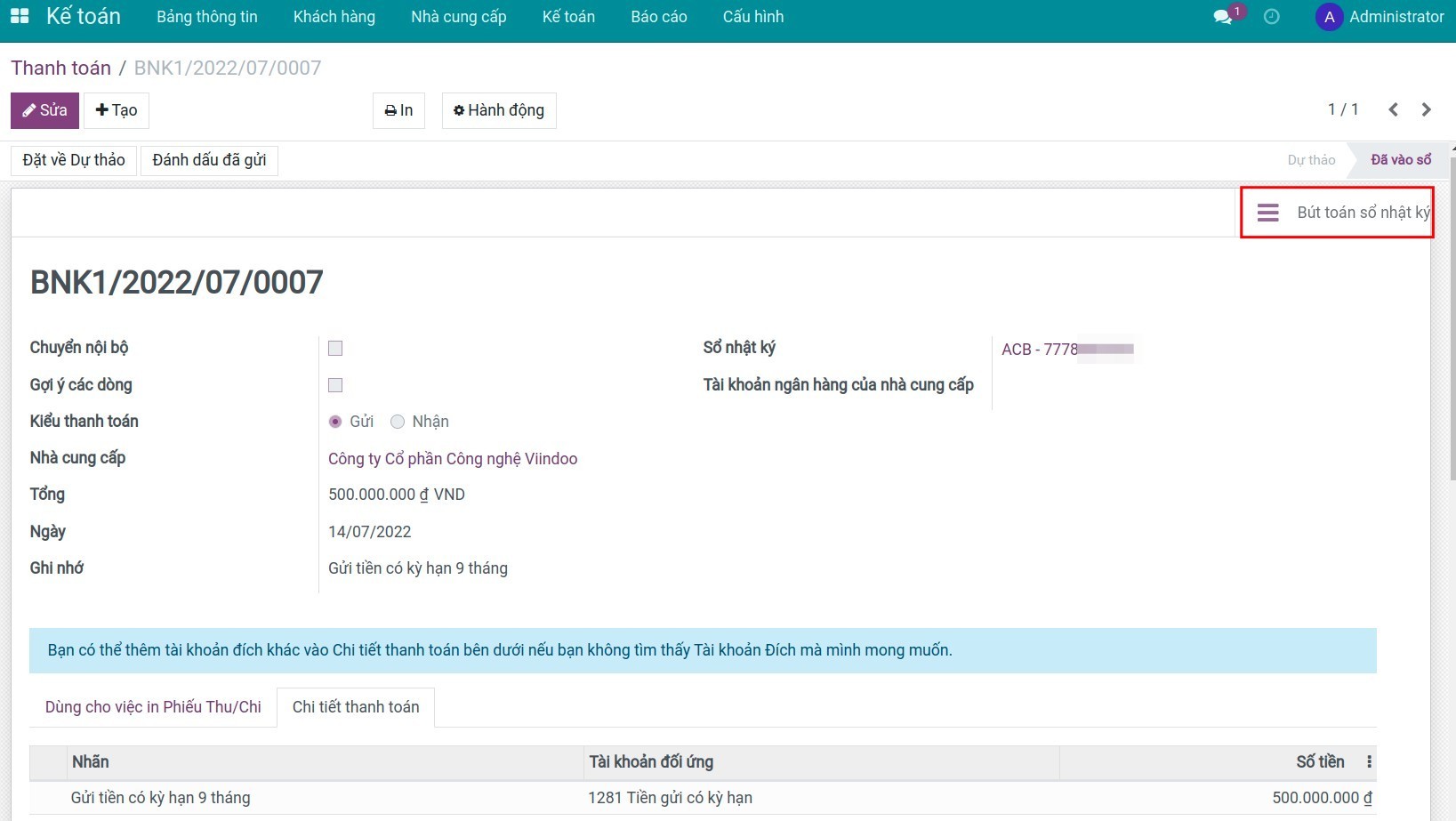Toggle the Gợi ý các dòng checkbox

(x=335, y=385)
